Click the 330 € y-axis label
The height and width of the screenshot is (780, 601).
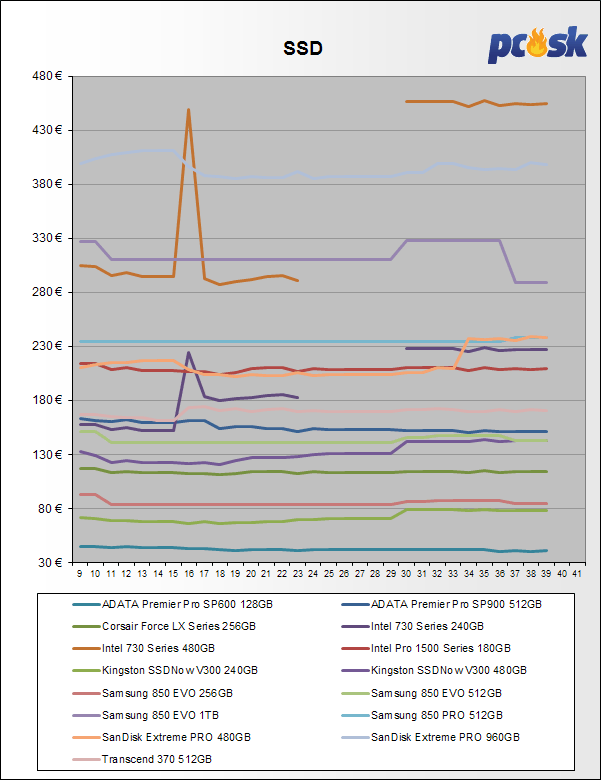[x=47, y=238]
